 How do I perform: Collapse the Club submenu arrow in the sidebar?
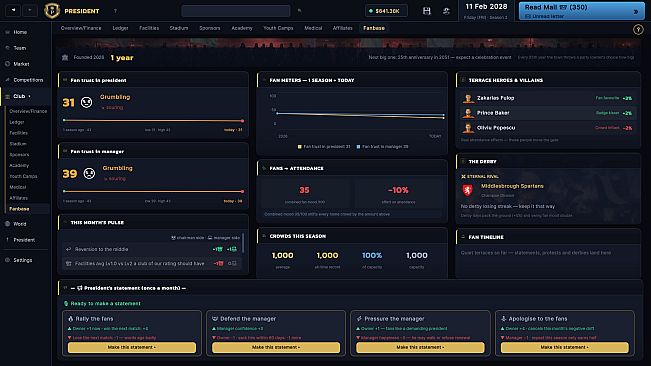tap(29, 96)
